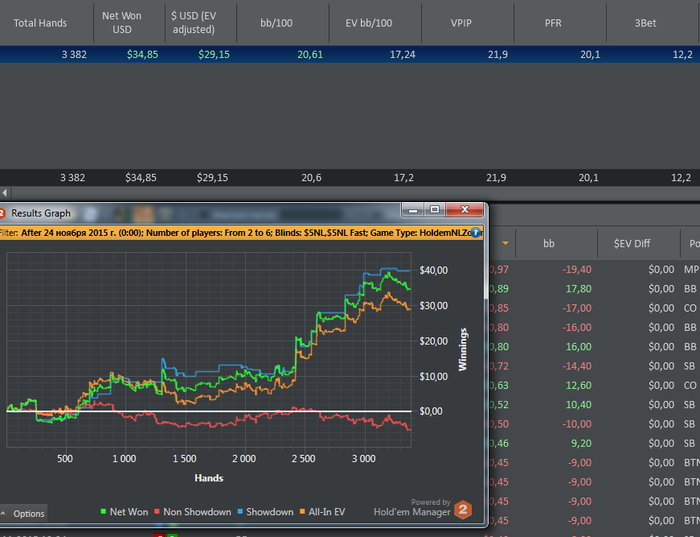The width and height of the screenshot is (700, 537).
Task: Toggle the Net Won legend swatch
Action: 104,512
